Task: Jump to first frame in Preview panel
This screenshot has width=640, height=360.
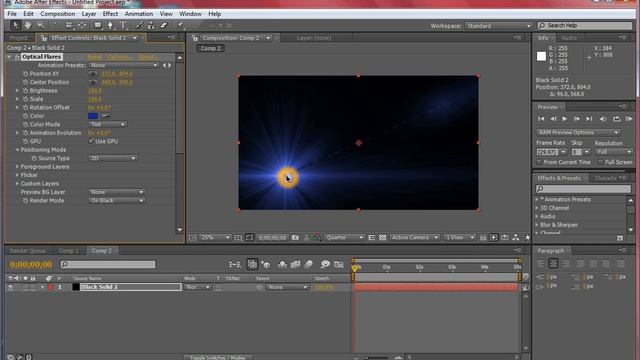Action: pyautogui.click(x=541, y=119)
